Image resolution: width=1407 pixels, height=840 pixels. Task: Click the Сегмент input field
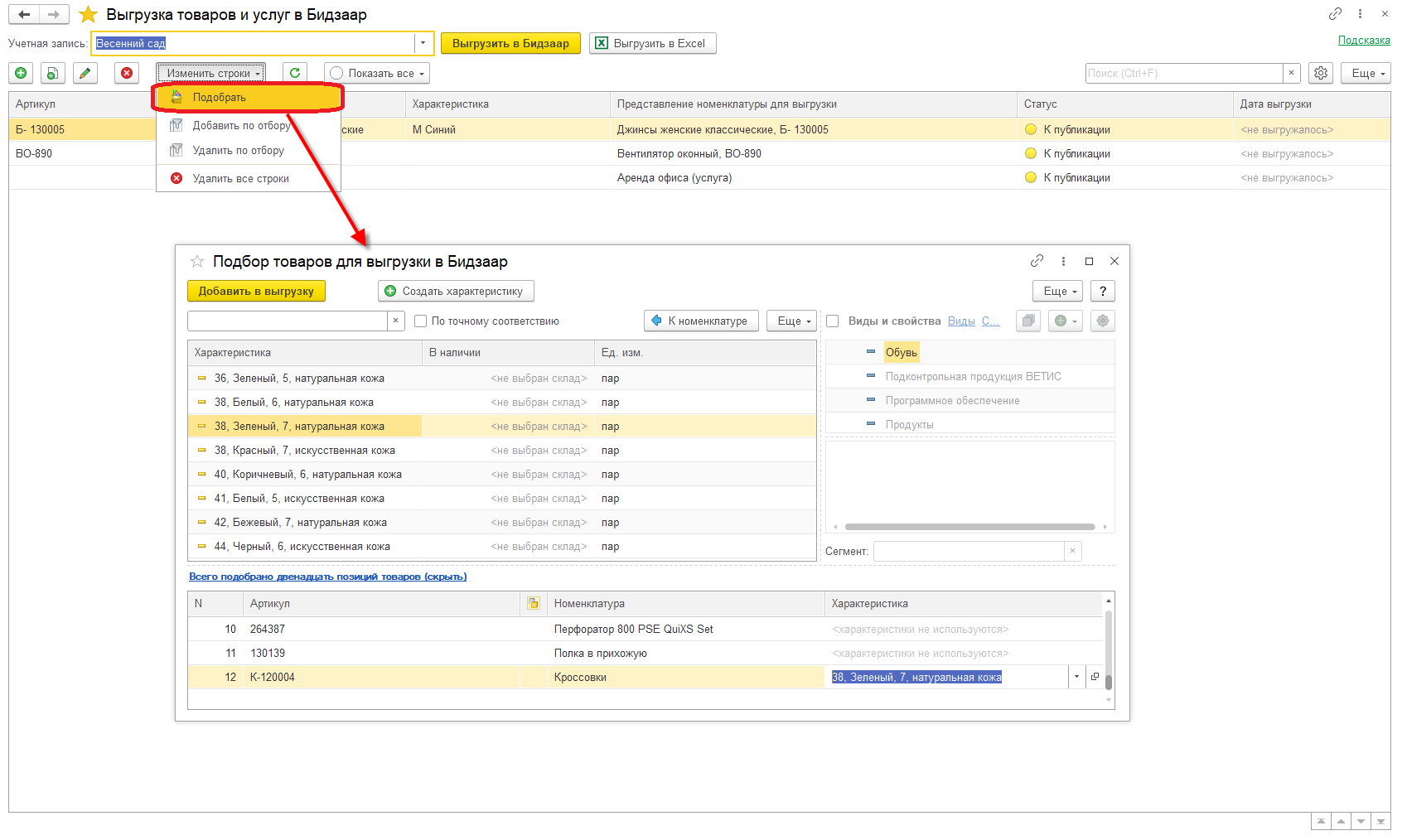click(969, 551)
